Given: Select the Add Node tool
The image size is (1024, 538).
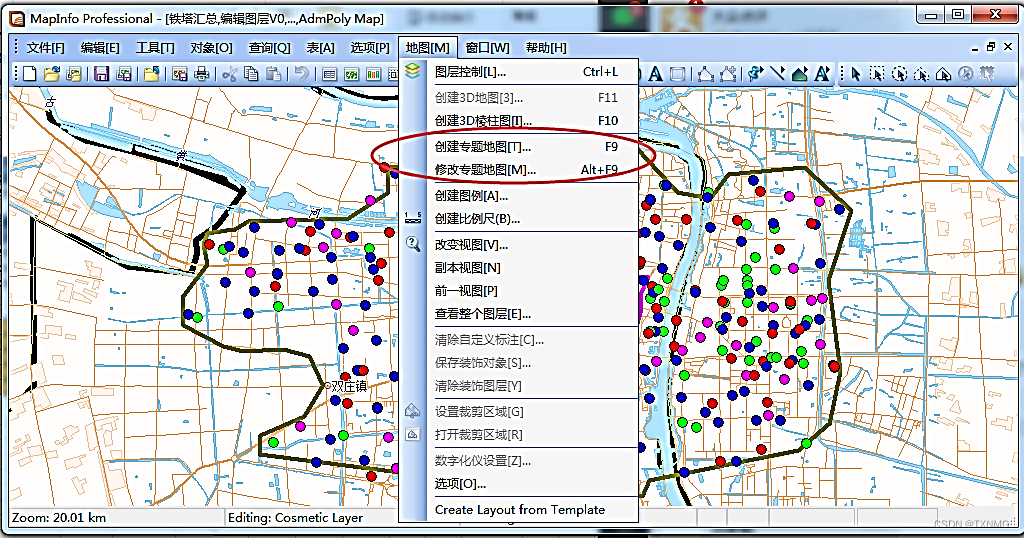Looking at the screenshot, I should 728,74.
